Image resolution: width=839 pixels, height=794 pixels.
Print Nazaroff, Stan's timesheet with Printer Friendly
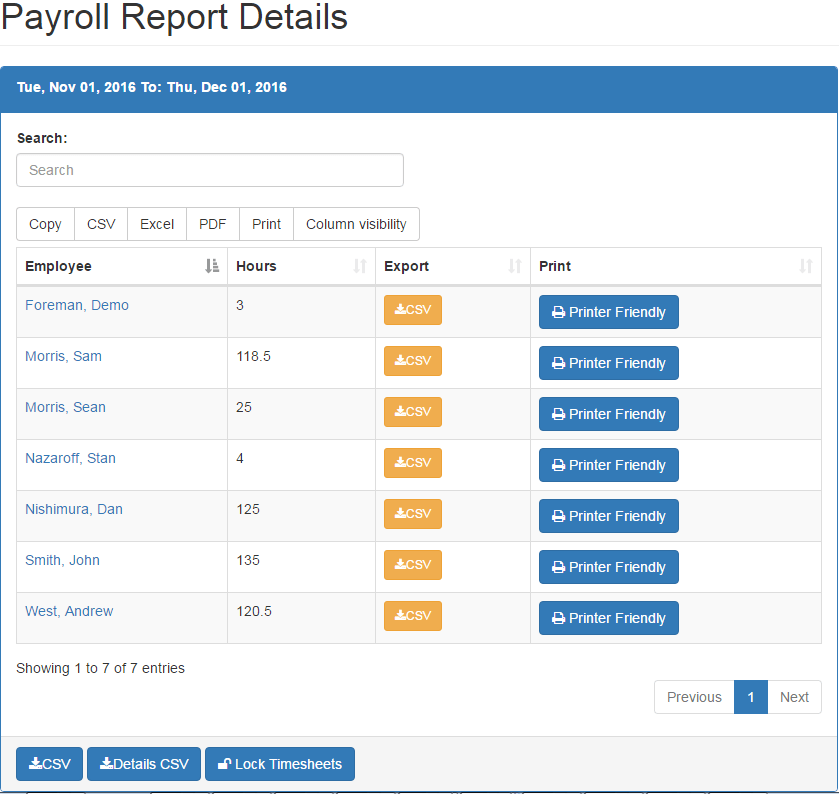(x=608, y=465)
